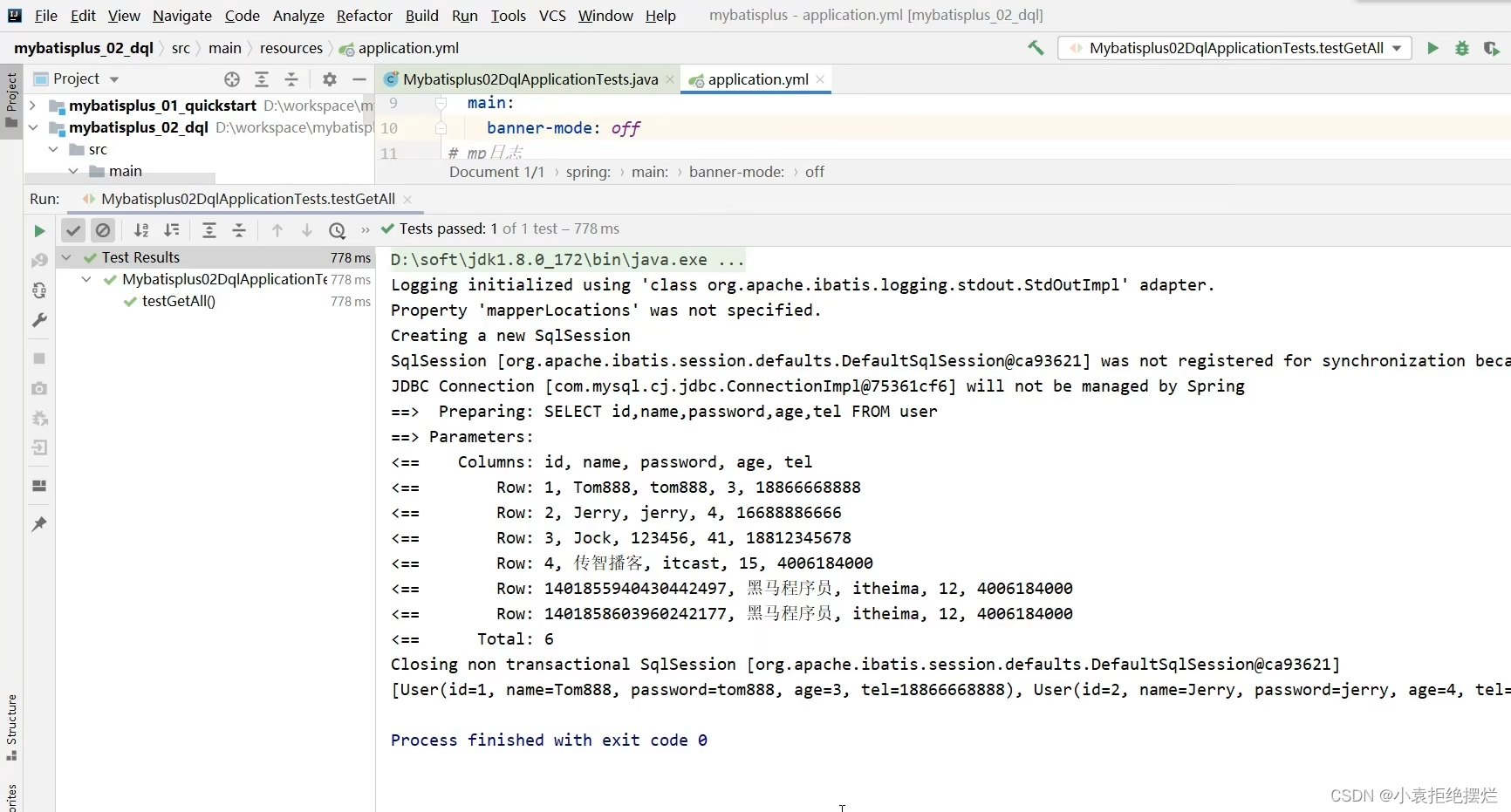This screenshot has width=1511, height=812.
Task: Close the Run tab testGetAll
Action: 407,199
